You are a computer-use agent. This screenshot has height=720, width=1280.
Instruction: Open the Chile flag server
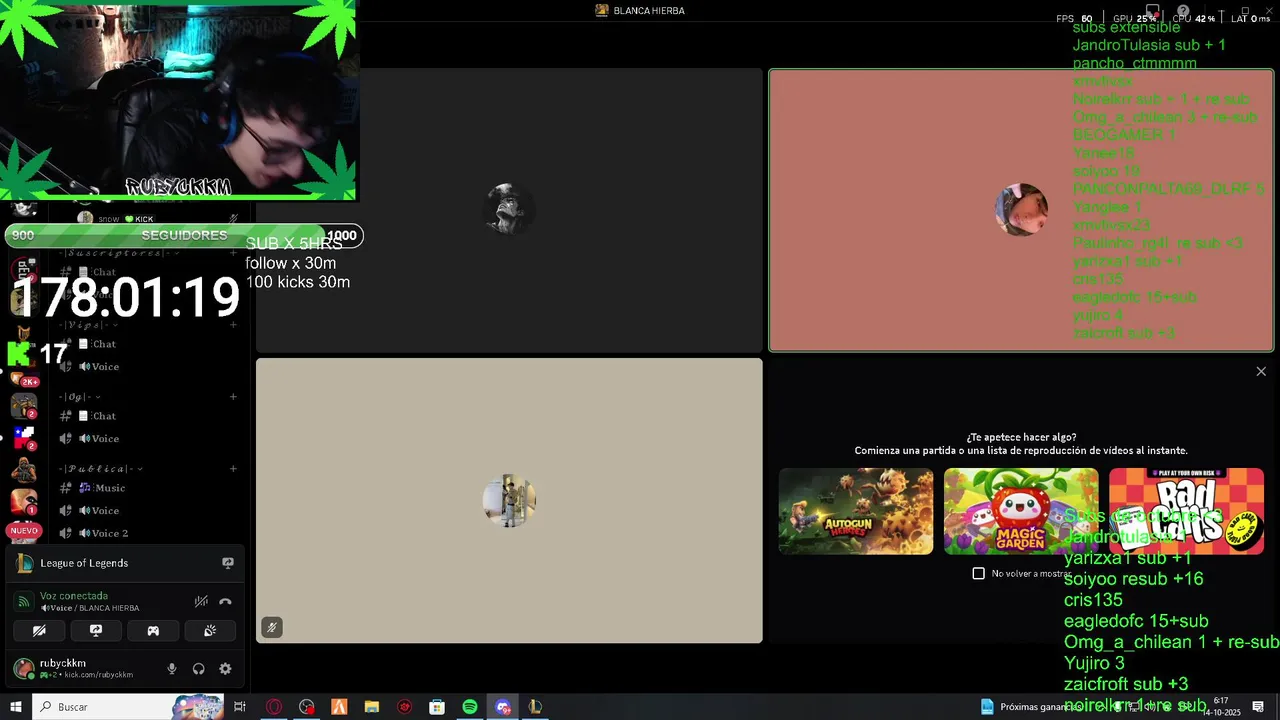(x=24, y=436)
